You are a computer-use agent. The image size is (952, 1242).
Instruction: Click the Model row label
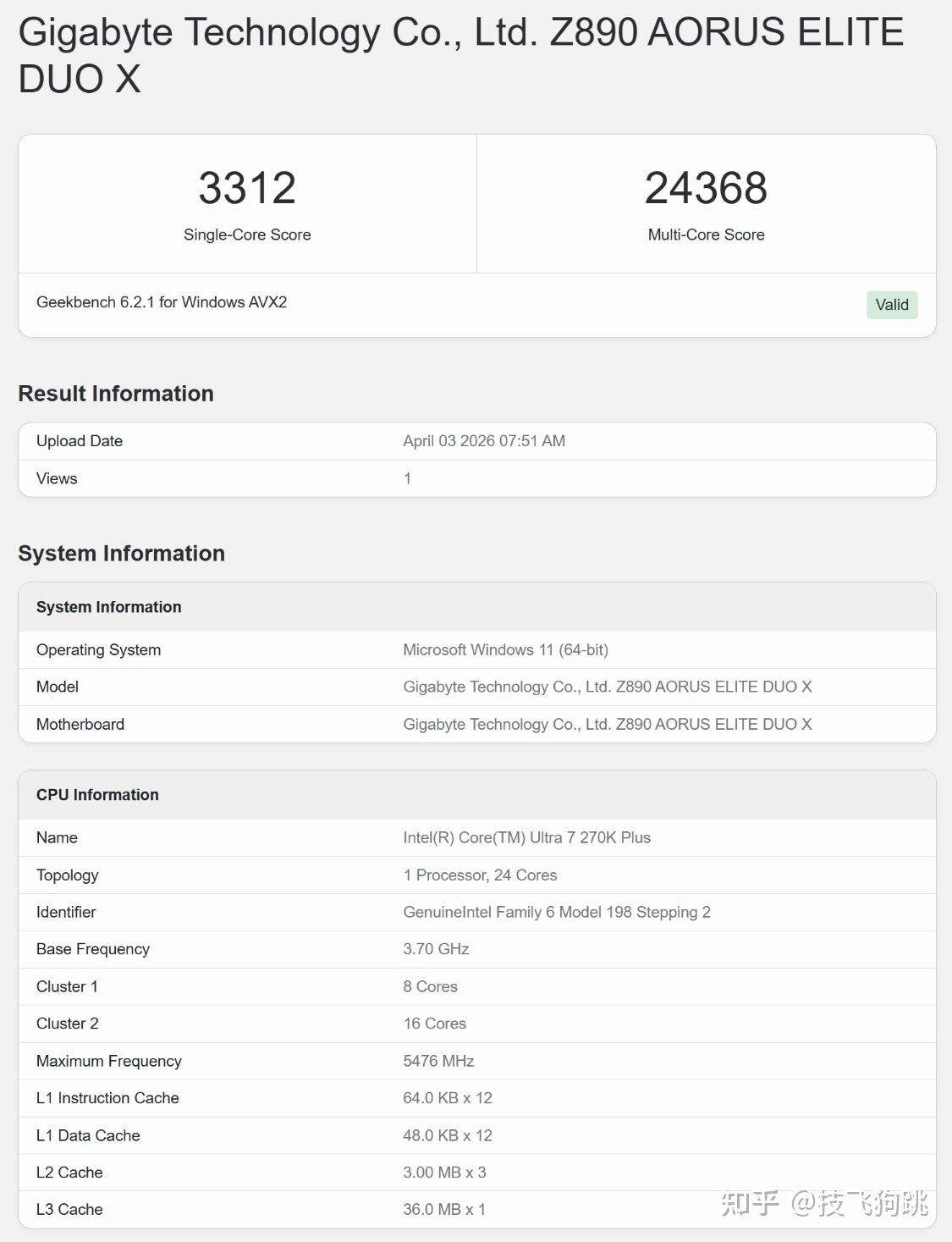[x=58, y=687]
